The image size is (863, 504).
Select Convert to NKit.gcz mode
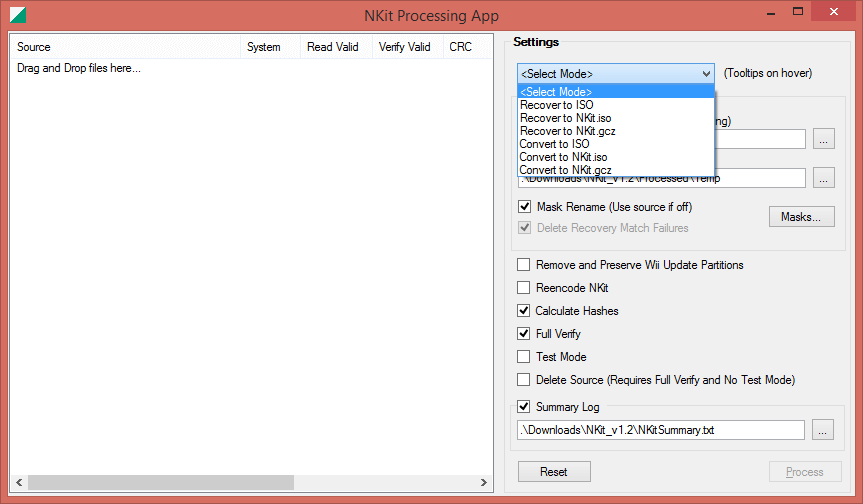coord(616,170)
